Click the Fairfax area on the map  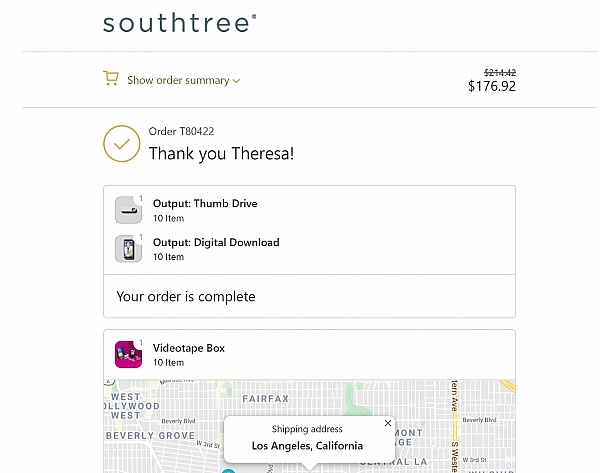pyautogui.click(x=265, y=399)
